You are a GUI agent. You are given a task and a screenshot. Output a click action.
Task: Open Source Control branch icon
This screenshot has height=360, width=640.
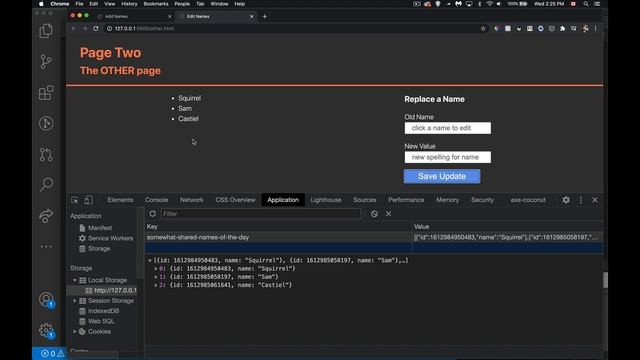pyautogui.click(x=46, y=62)
